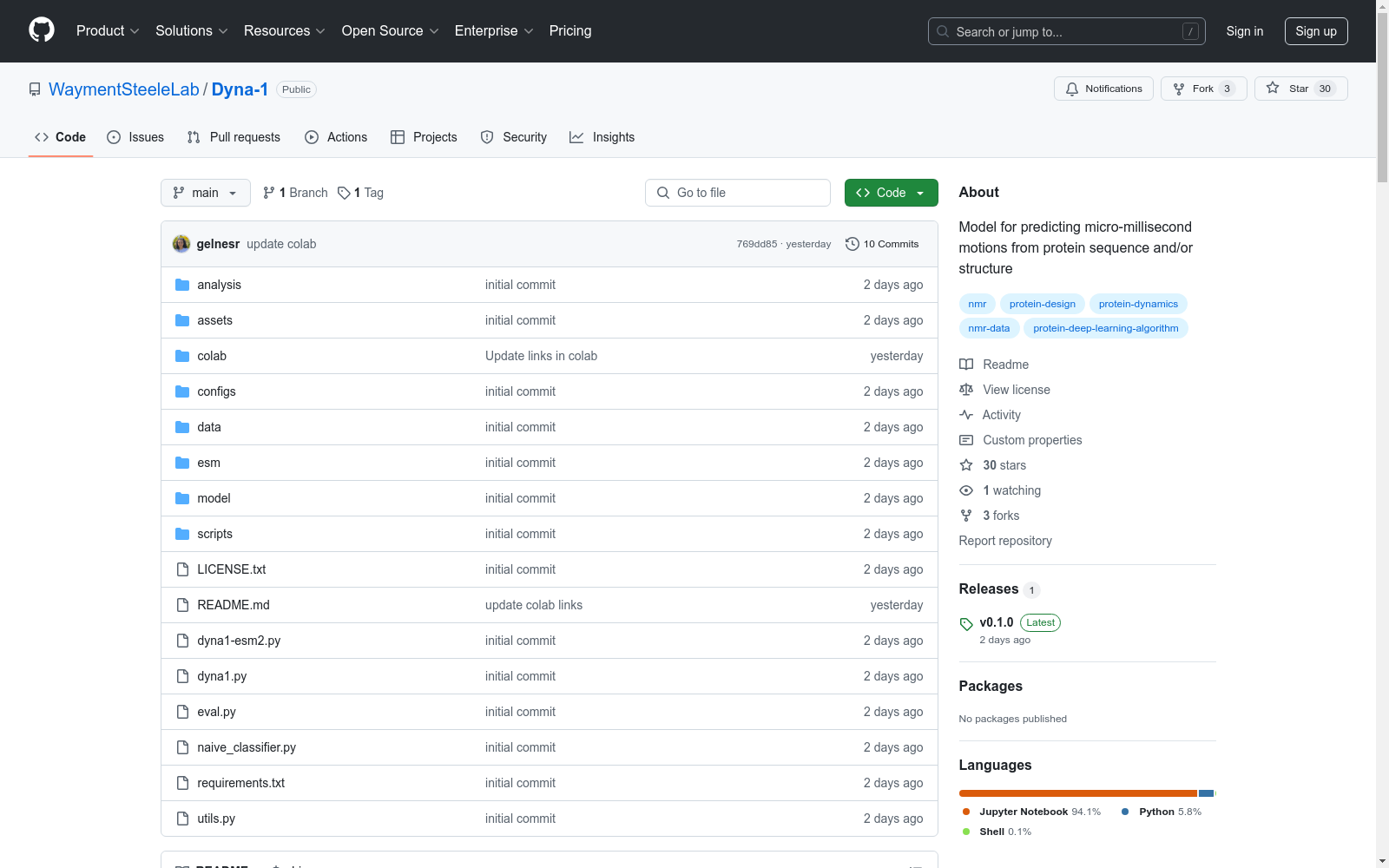Screen dimensions: 1389x868
Task: Open the green Code dropdown
Action: pyautogui.click(x=891, y=193)
